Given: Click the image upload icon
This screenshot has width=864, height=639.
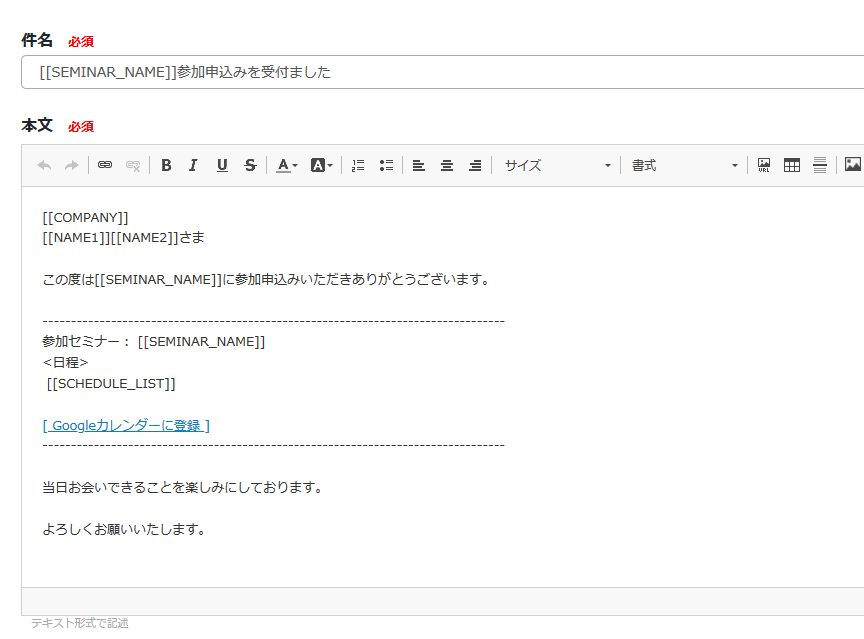Looking at the screenshot, I should click(852, 164).
